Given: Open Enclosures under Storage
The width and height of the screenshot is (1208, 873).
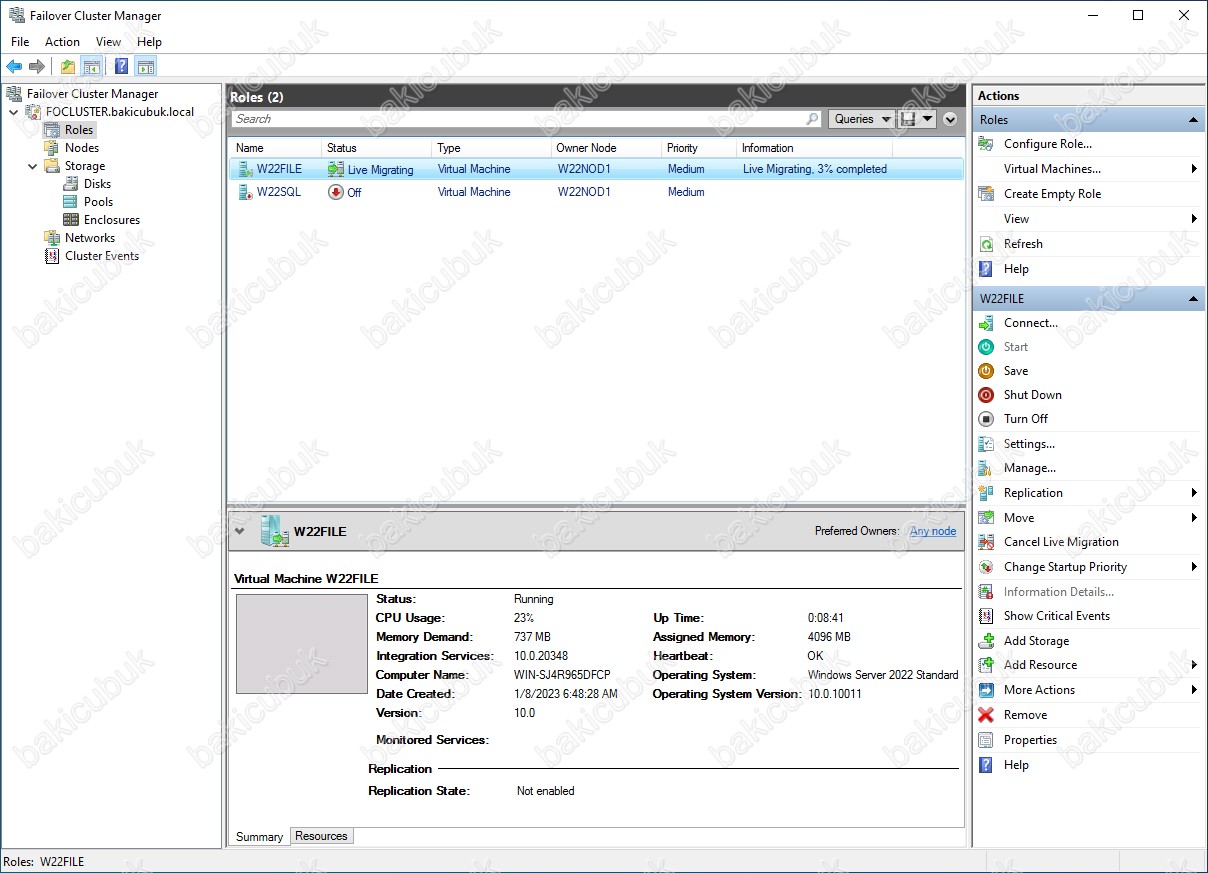Looking at the screenshot, I should coord(112,220).
